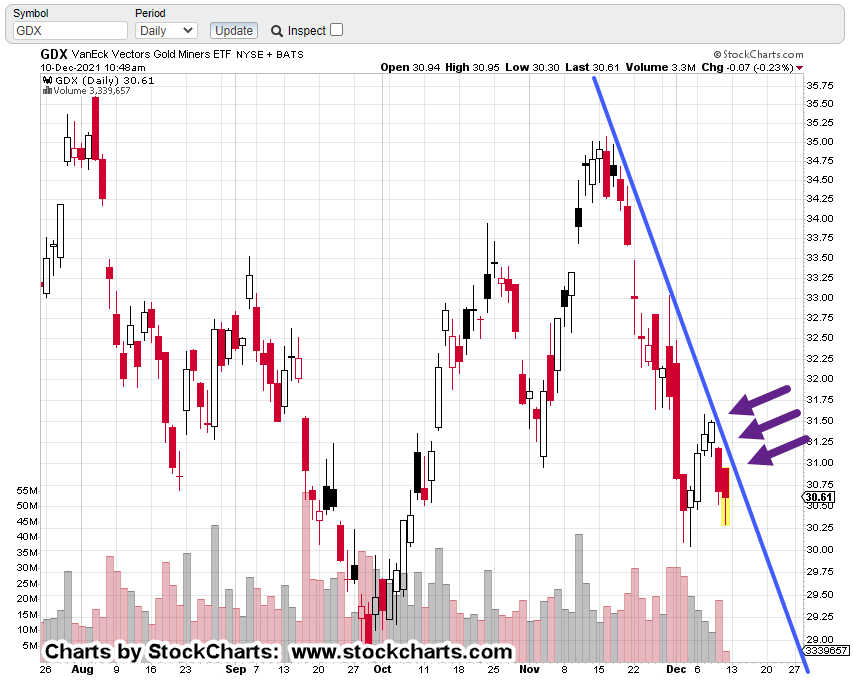Image resolution: width=853 pixels, height=683 pixels.
Task: Open the Period dropdown set to Daily
Action: [x=165, y=31]
